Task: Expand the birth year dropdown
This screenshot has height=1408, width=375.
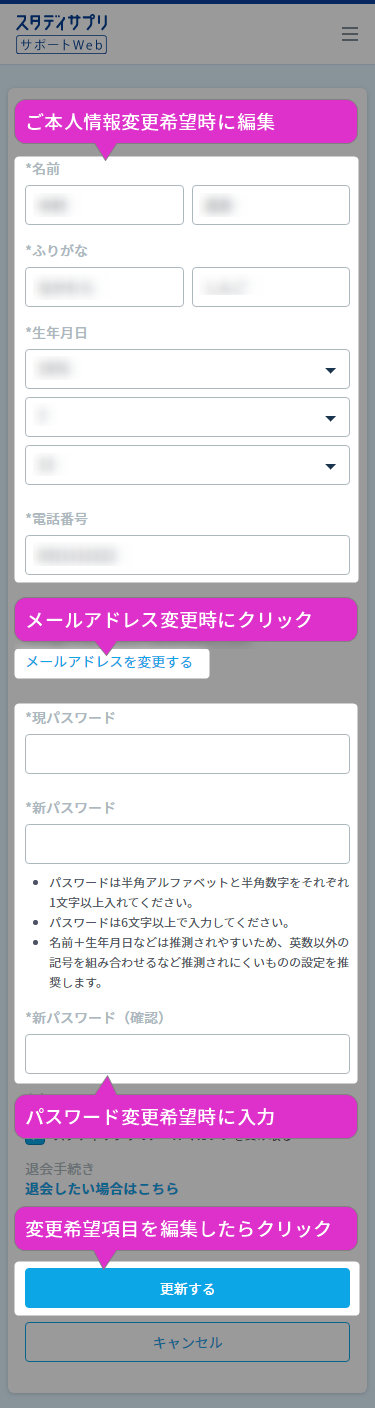Action: point(187,369)
